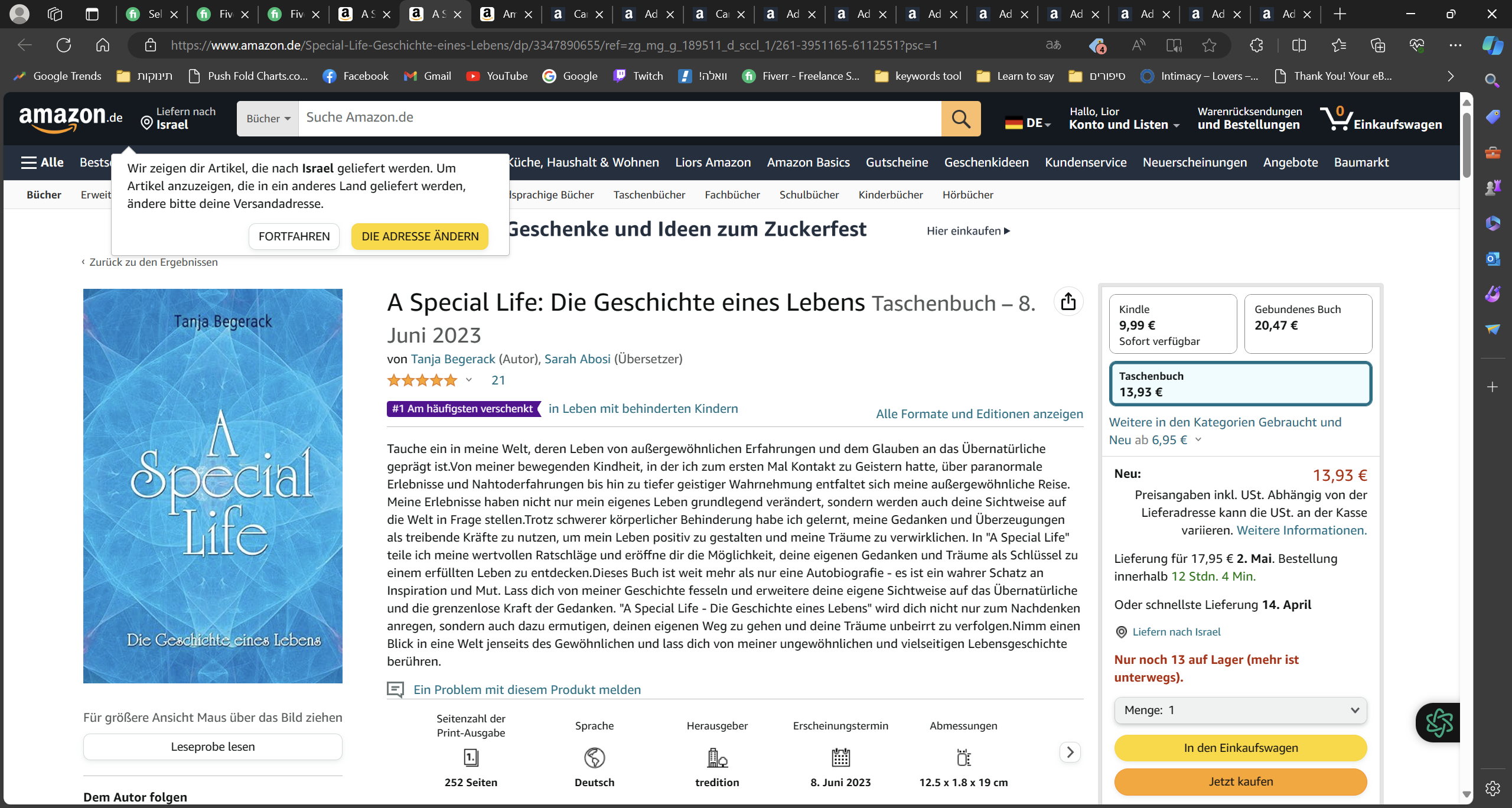
Task: Click Leseprobe lesen button
Action: tap(213, 747)
